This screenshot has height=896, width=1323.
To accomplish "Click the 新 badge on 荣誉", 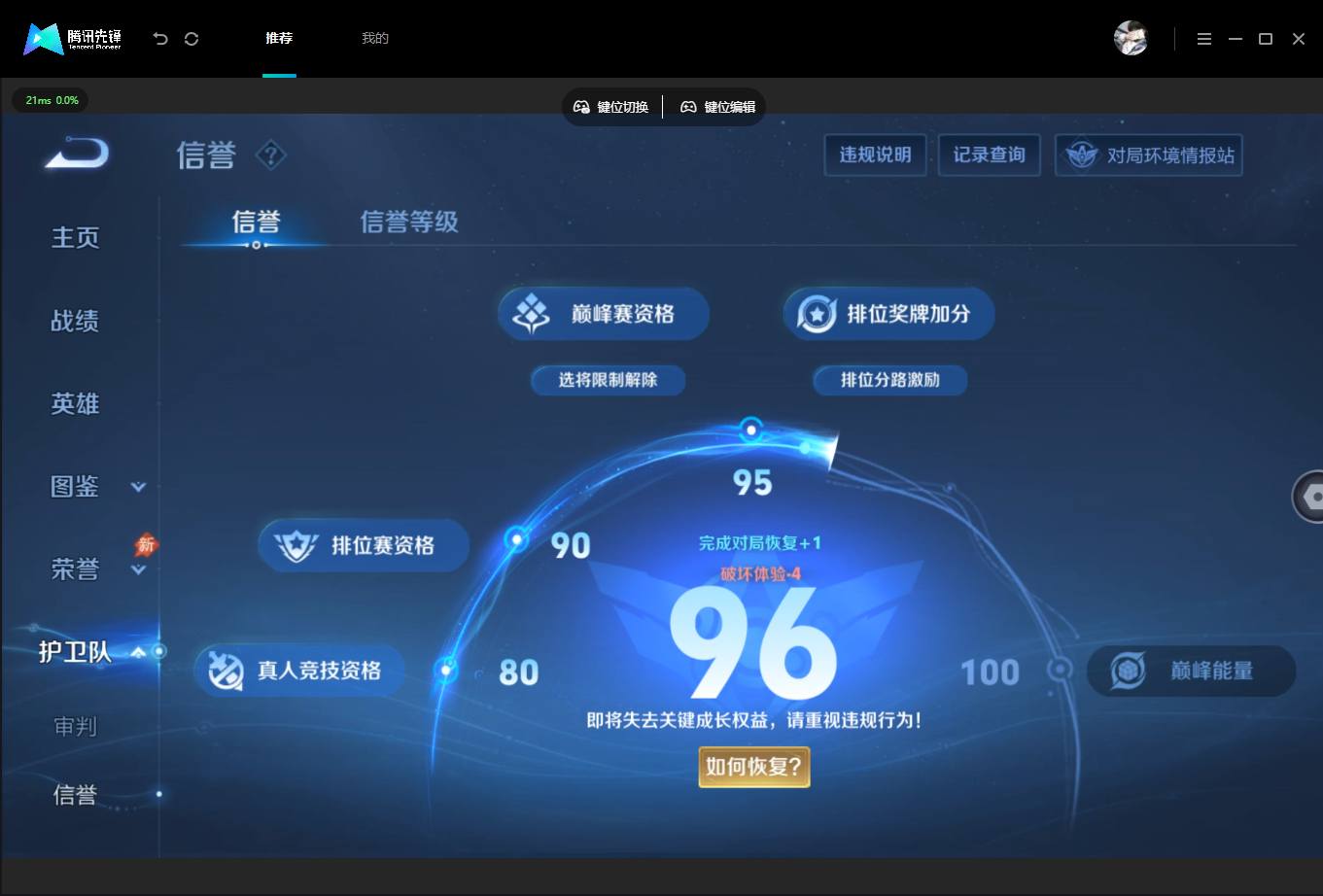I will pos(146,545).
